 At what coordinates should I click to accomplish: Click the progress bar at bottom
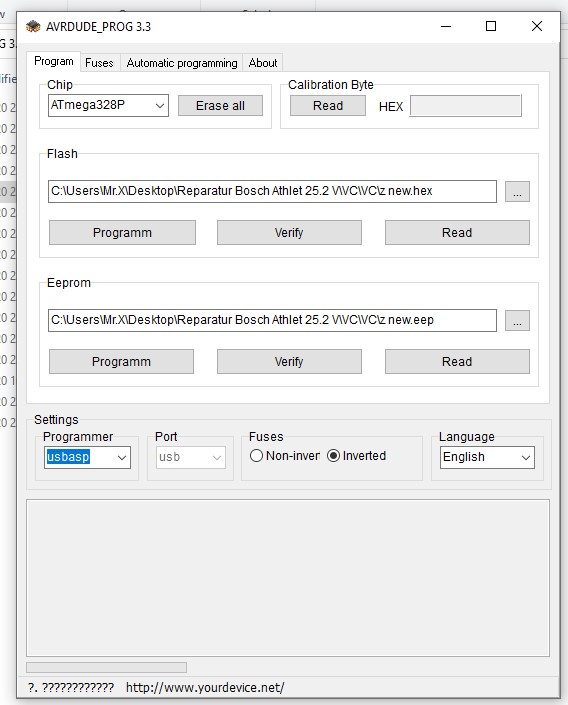coord(106,667)
